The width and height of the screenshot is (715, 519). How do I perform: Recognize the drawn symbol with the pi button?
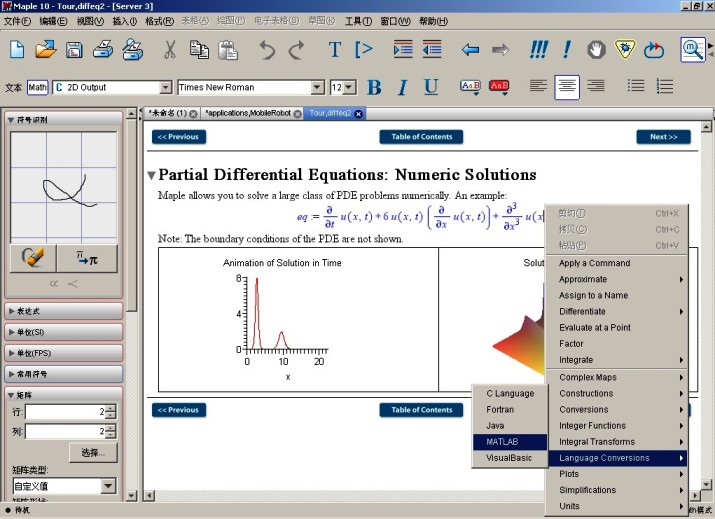tap(87, 258)
